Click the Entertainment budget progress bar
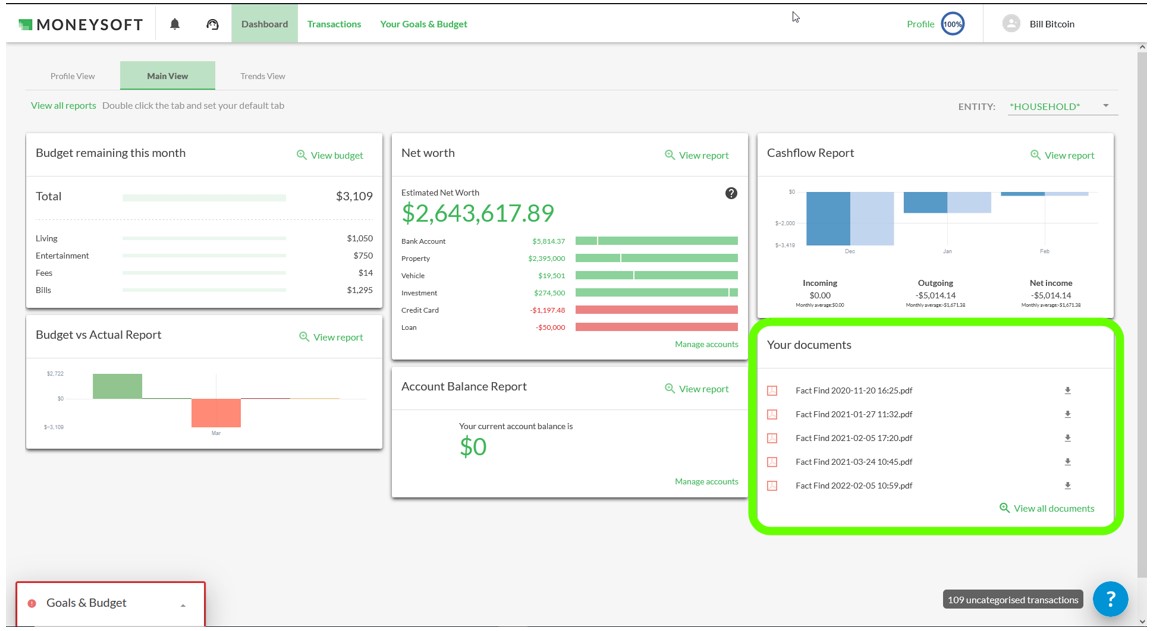 click(204, 256)
